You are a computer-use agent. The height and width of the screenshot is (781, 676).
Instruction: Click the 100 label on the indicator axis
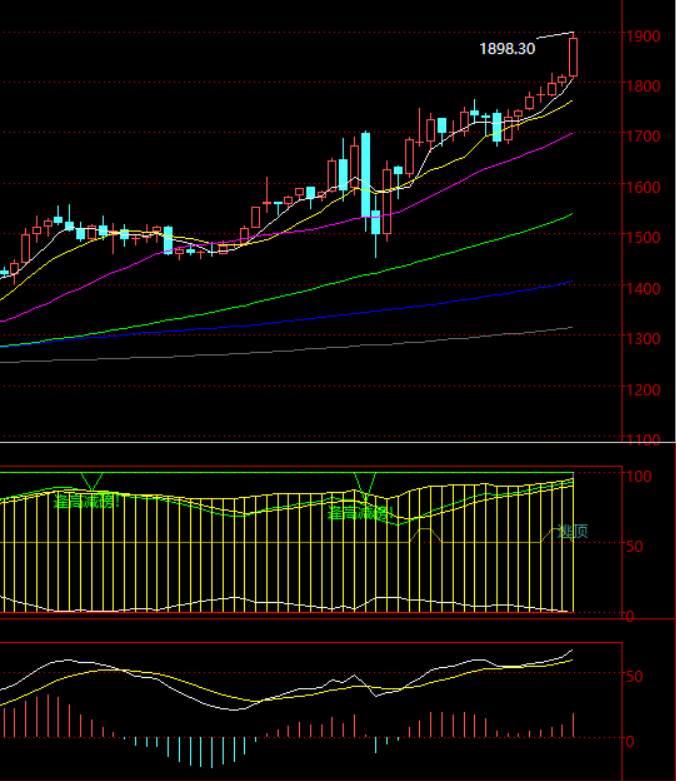[x=639, y=476]
